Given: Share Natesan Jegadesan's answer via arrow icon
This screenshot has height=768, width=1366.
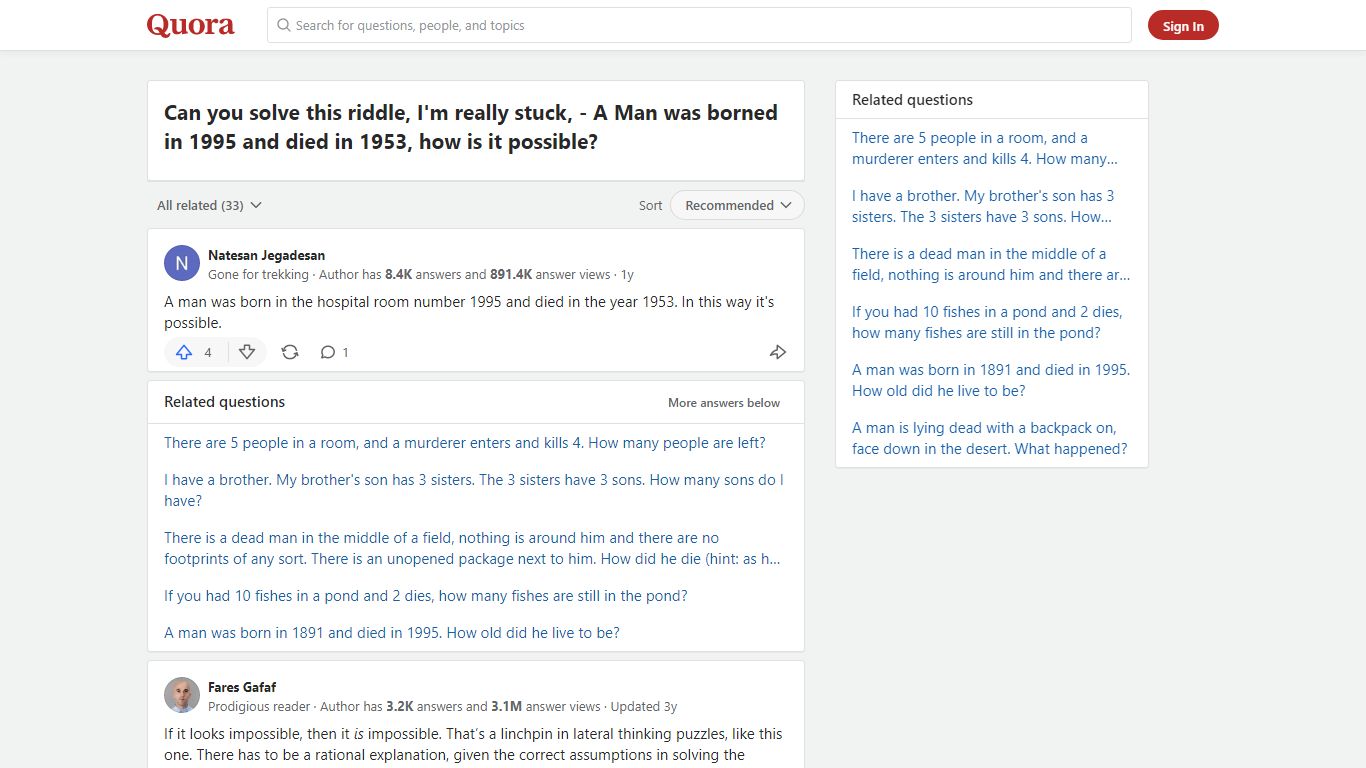Looking at the screenshot, I should [778, 352].
